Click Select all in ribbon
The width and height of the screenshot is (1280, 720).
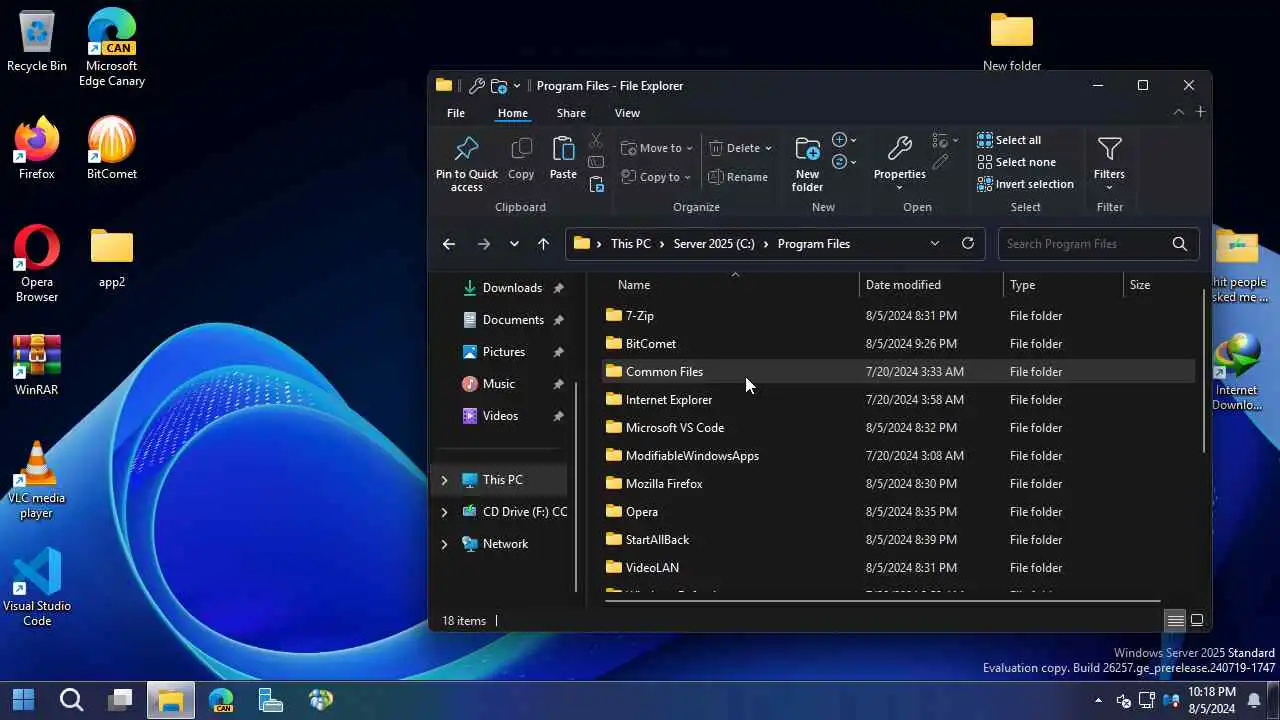coord(1009,140)
